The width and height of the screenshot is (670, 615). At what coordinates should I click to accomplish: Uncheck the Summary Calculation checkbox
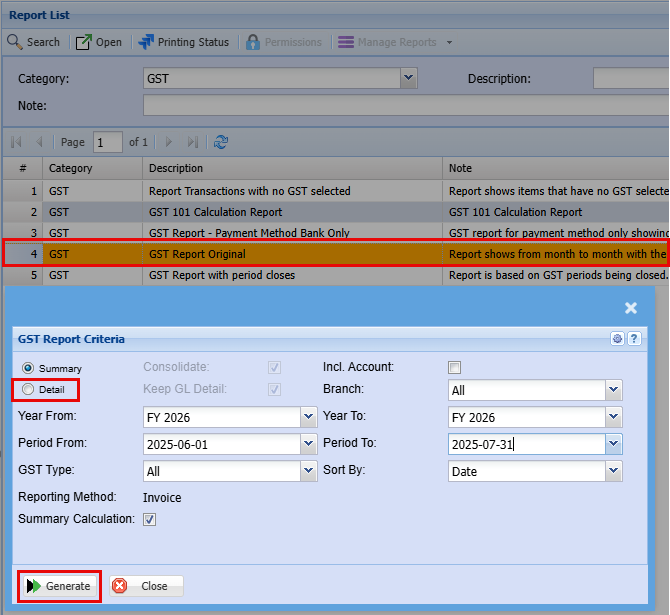[149, 519]
